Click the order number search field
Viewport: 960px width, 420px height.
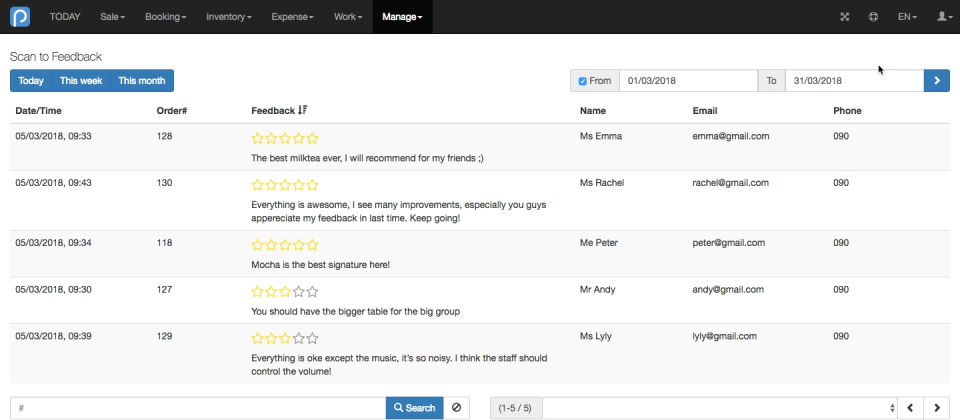point(198,408)
